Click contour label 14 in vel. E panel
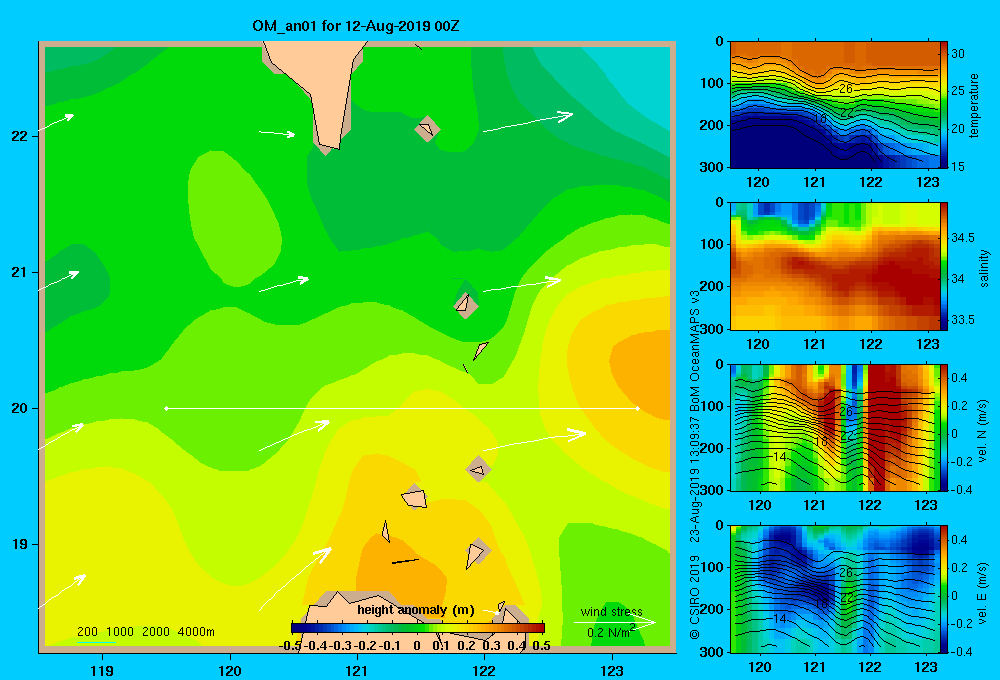The height and width of the screenshot is (680, 1000). click(x=779, y=618)
